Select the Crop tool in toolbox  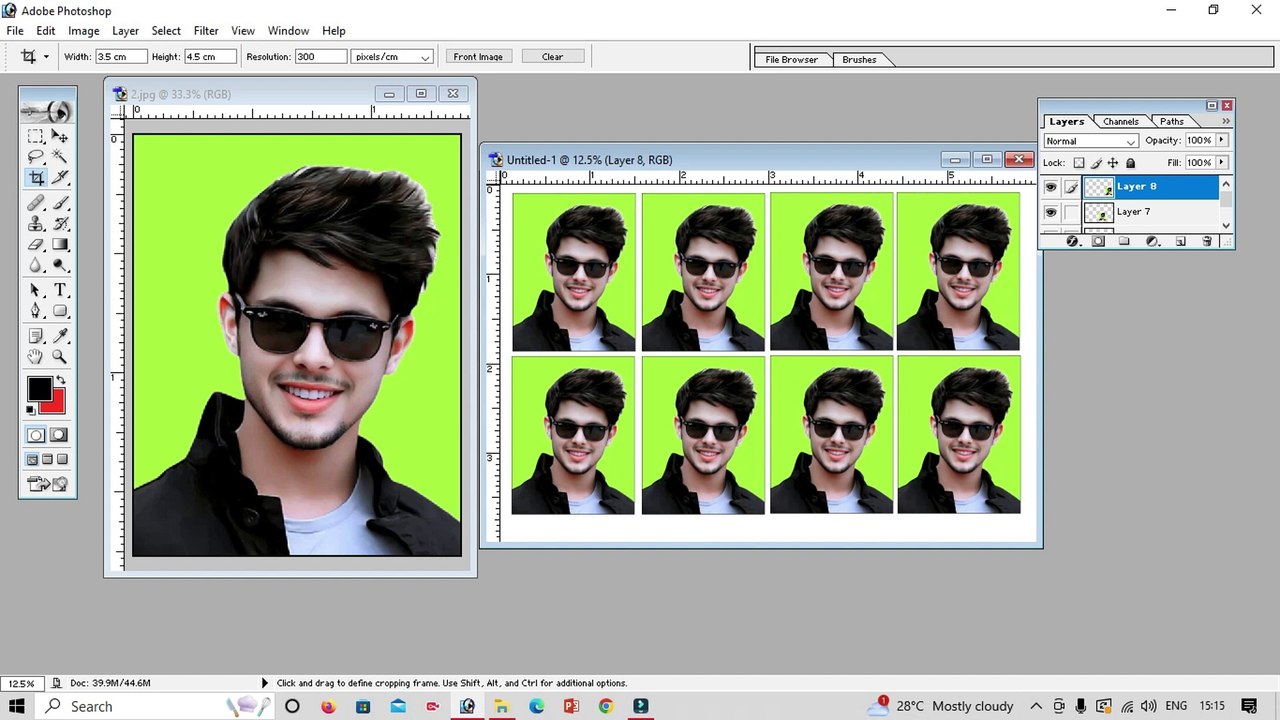click(x=35, y=177)
